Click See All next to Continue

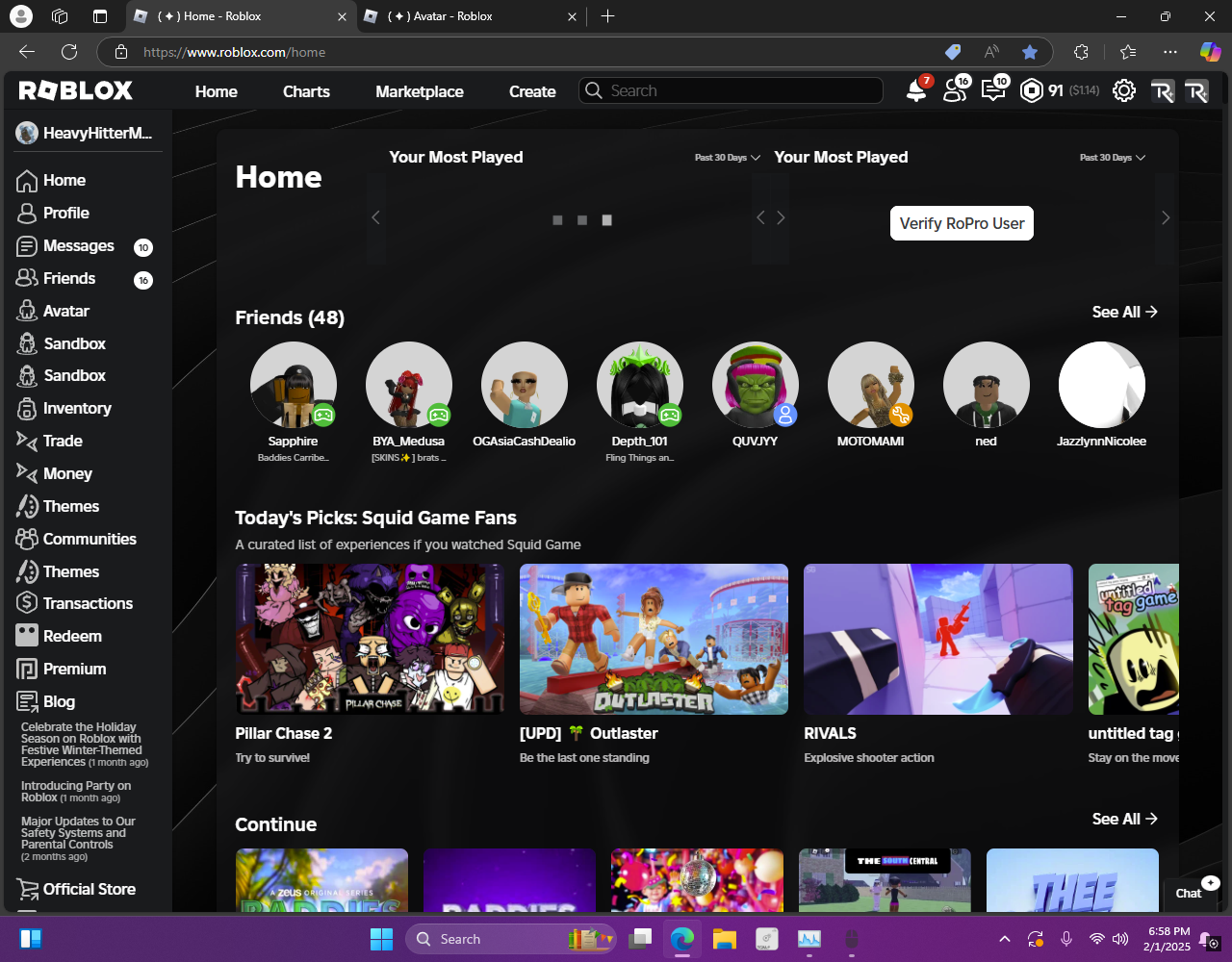(x=1124, y=819)
